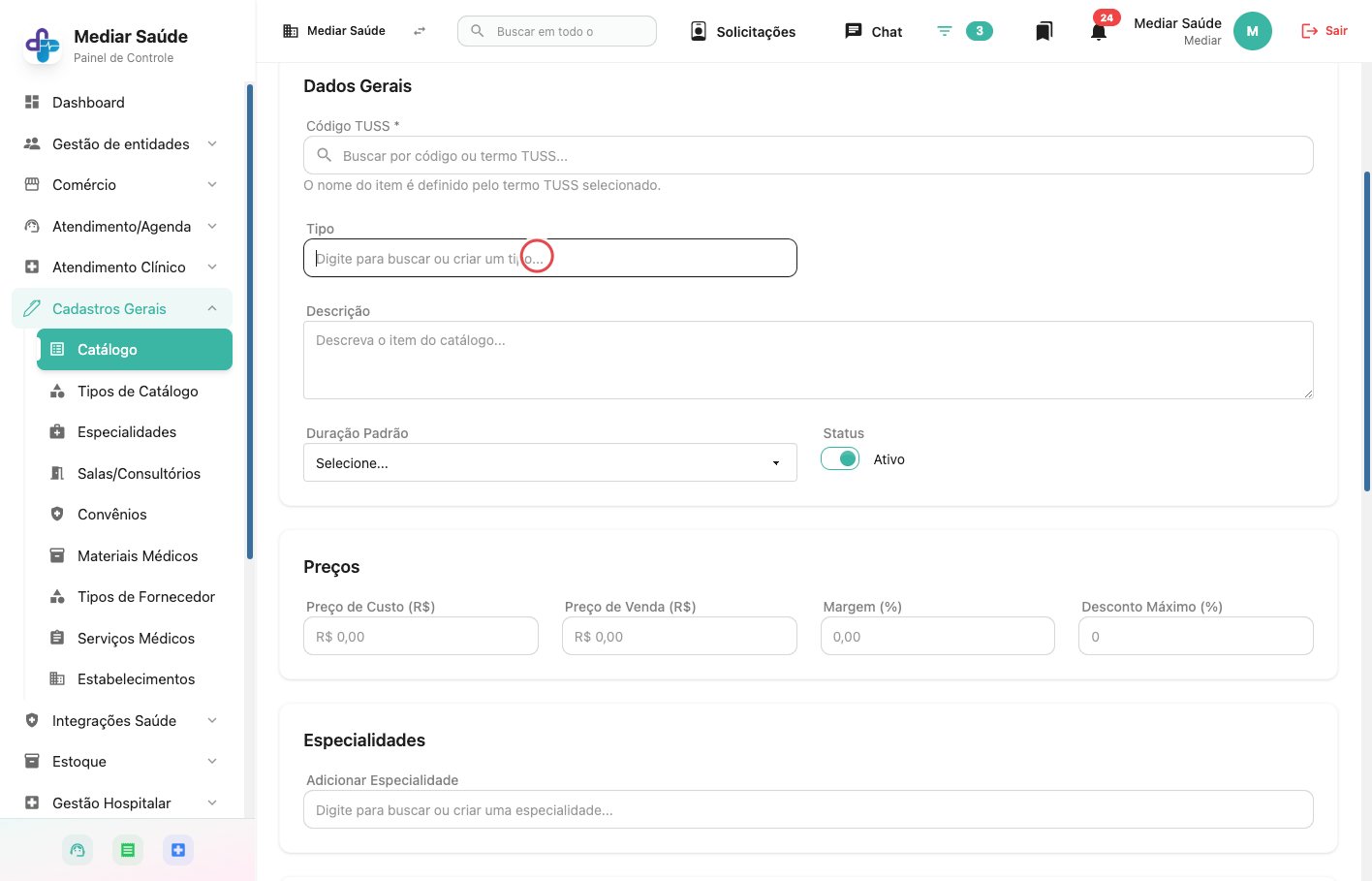
Task: Click the bookmarks icon in top bar
Action: click(1044, 31)
